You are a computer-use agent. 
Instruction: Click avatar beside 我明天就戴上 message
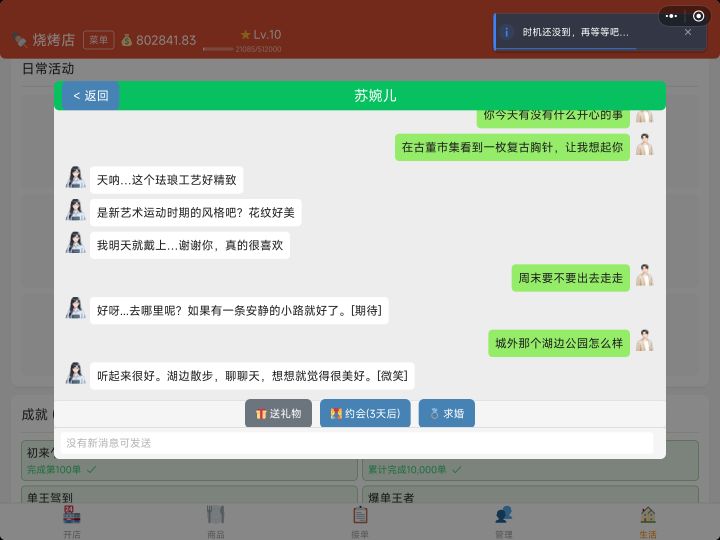75,242
